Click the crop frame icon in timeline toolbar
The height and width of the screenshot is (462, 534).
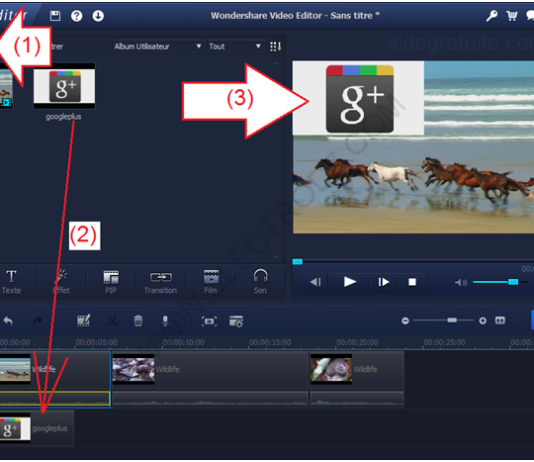(x=209, y=321)
